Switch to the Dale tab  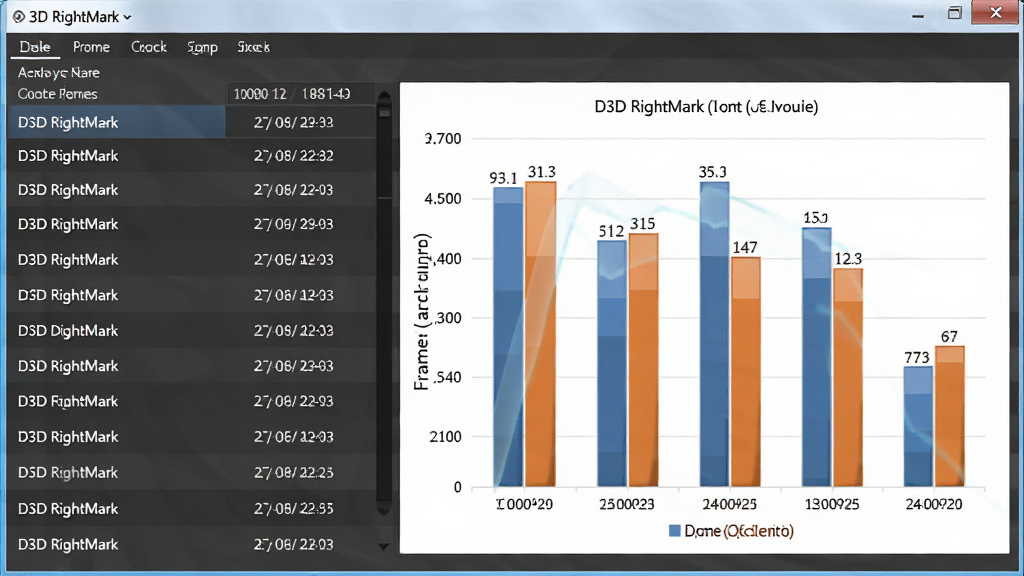point(35,47)
